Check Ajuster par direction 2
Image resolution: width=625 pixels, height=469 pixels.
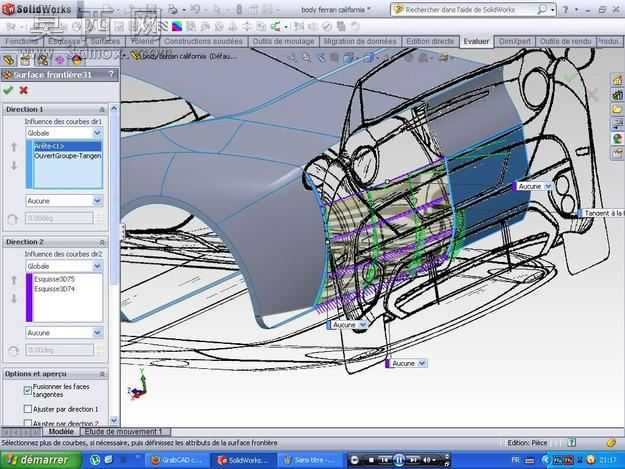pyautogui.click(x=28, y=423)
